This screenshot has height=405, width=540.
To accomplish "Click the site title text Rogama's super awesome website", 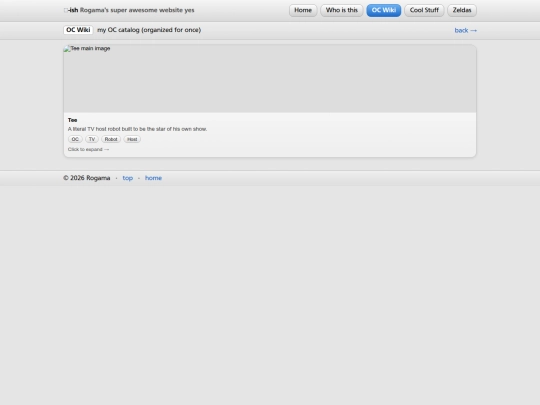I will (x=137, y=10).
